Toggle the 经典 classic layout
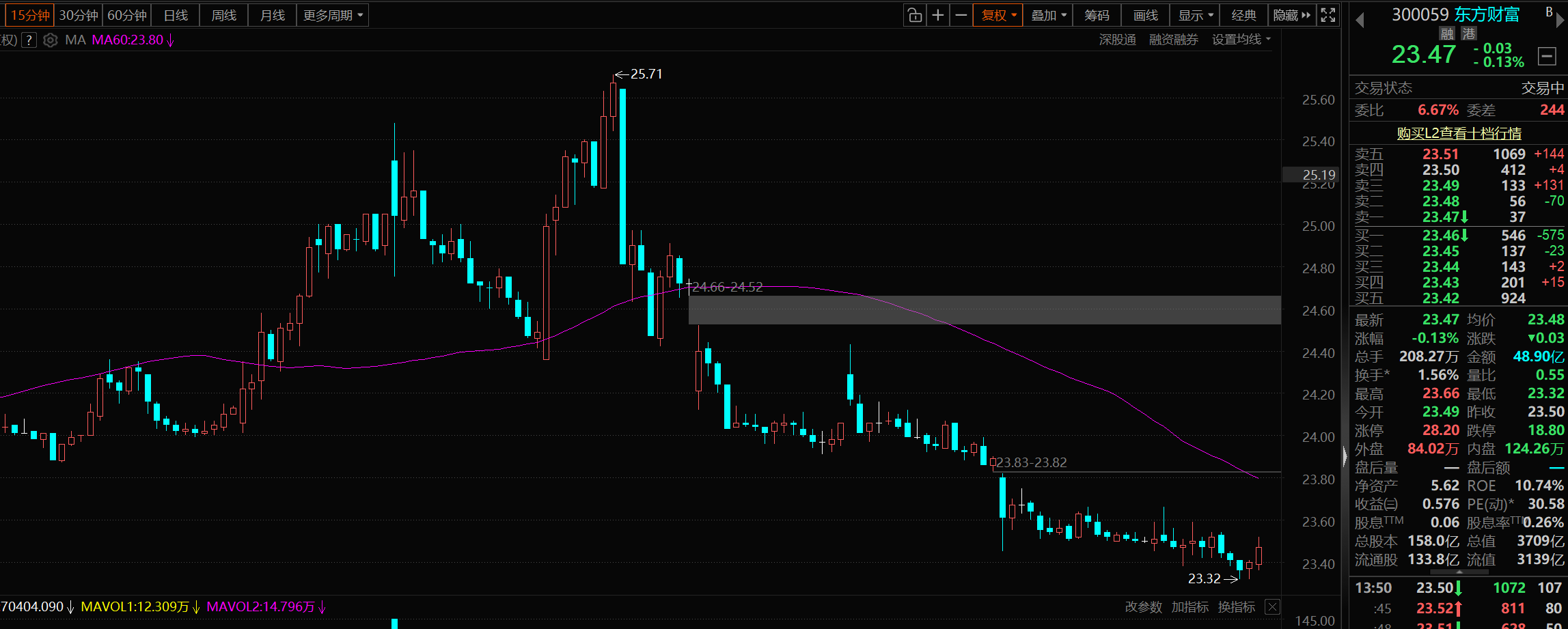Image resolution: width=1568 pixels, height=629 pixels. point(1243,15)
